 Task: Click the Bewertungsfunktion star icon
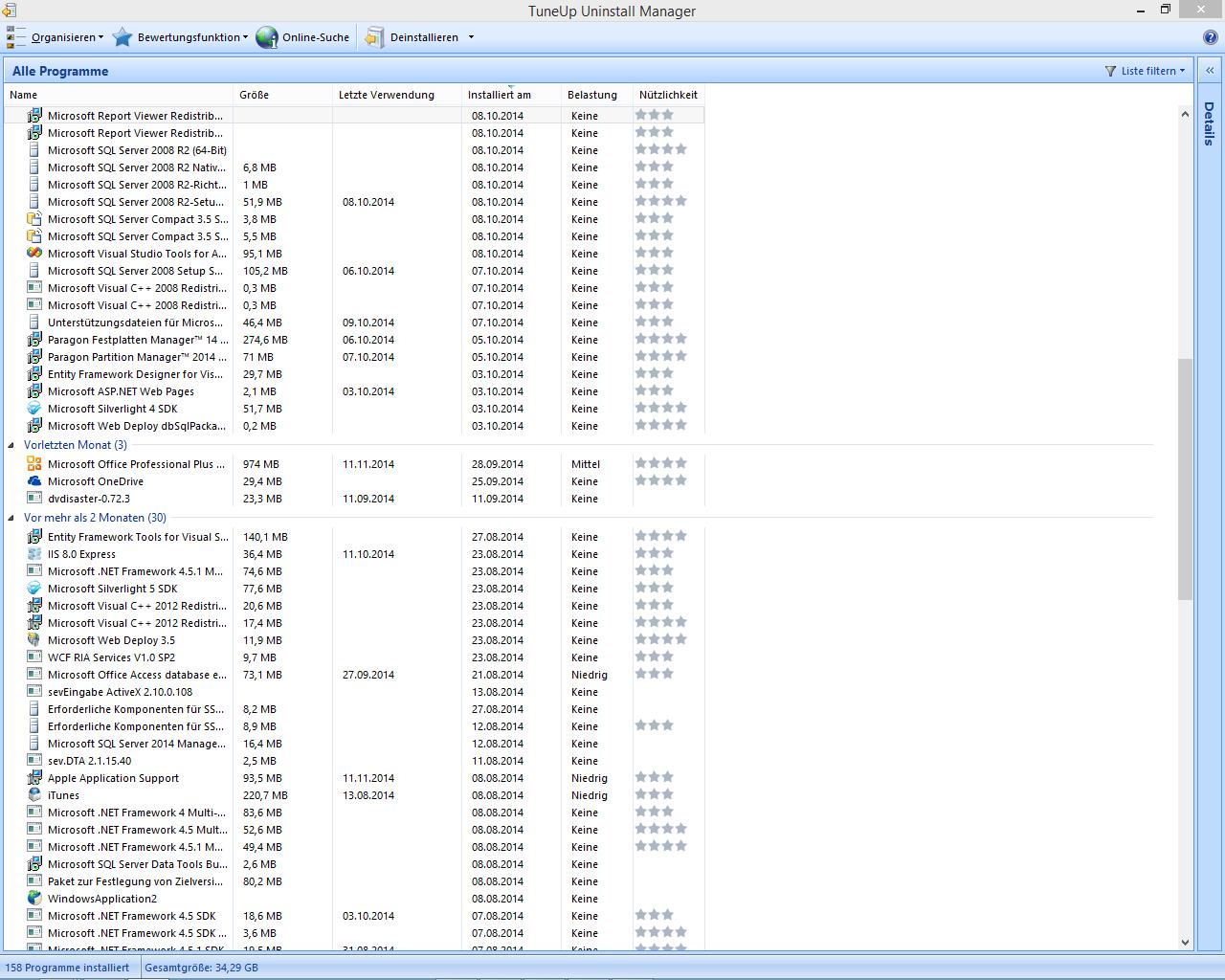pyautogui.click(x=122, y=37)
